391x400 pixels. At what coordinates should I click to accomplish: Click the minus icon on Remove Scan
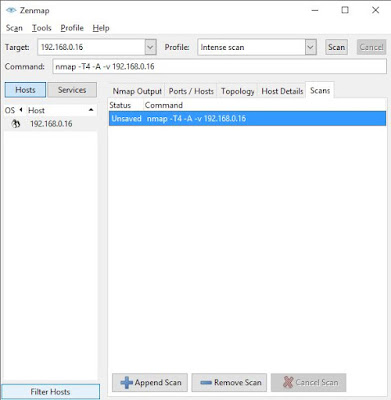pos(206,382)
